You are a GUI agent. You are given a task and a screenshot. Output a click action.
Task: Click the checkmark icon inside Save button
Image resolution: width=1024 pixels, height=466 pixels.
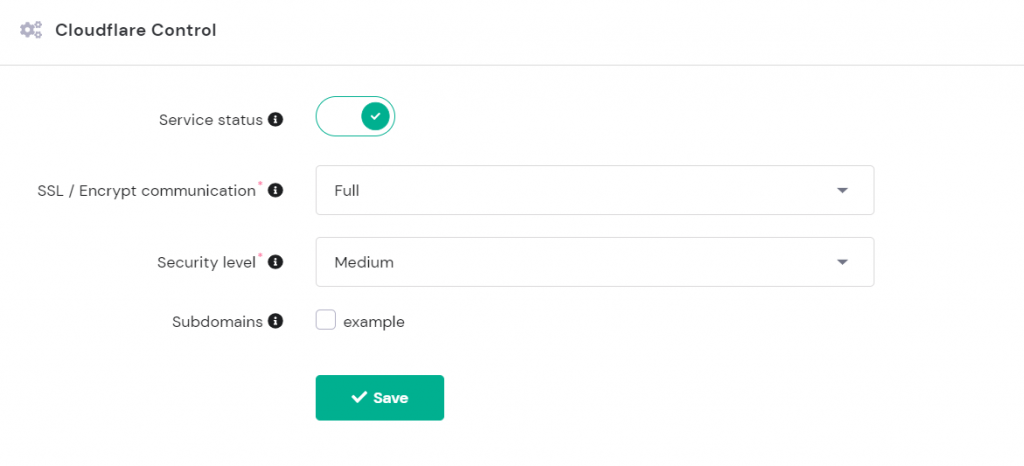click(x=359, y=398)
